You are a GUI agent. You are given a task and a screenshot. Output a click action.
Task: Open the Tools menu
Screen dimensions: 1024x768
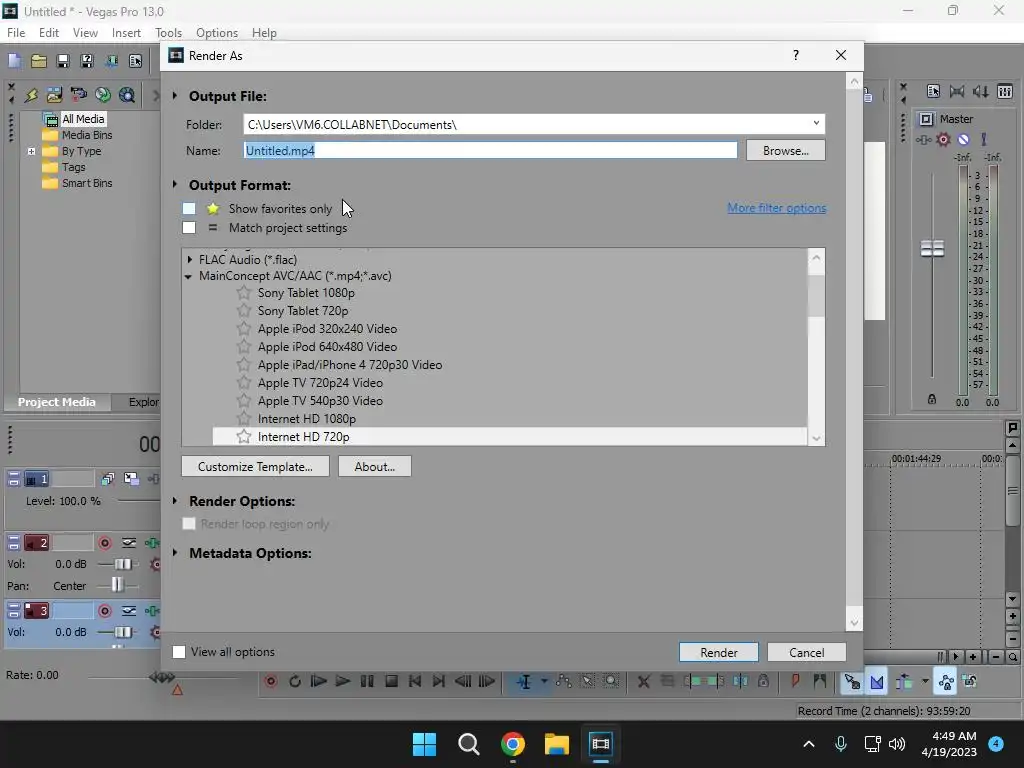[168, 33]
